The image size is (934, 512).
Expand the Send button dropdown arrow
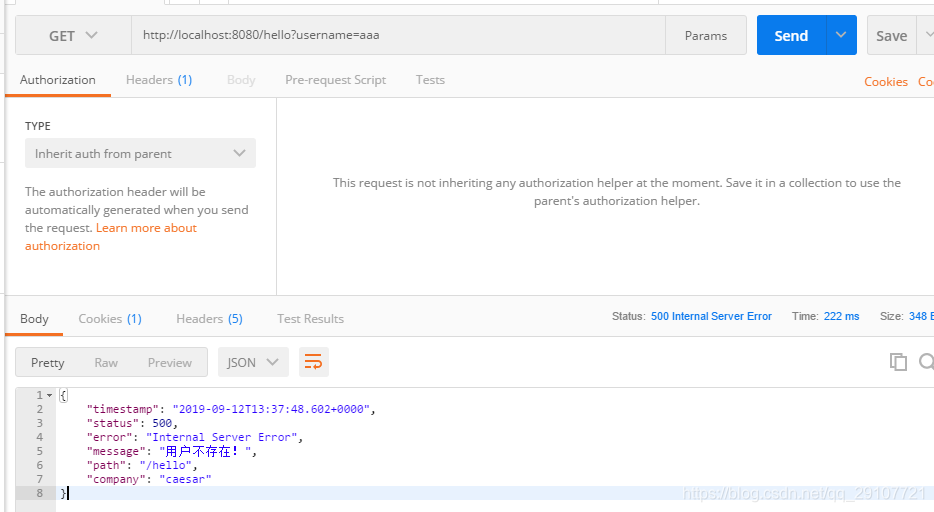(841, 35)
